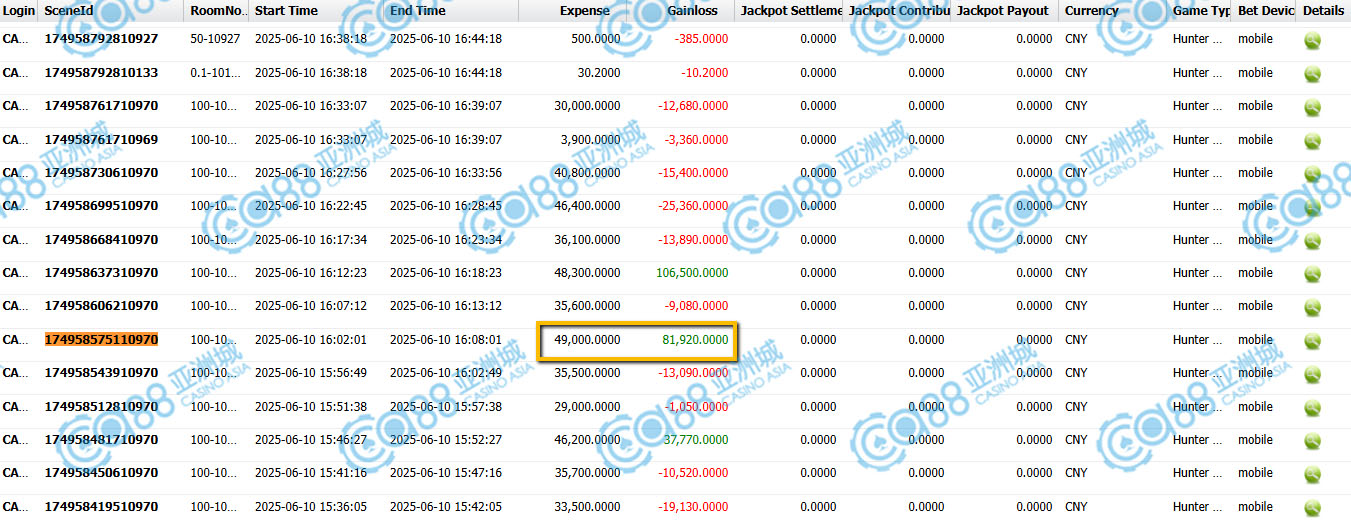
Task: Select the Currency column header
Action: point(1091,11)
